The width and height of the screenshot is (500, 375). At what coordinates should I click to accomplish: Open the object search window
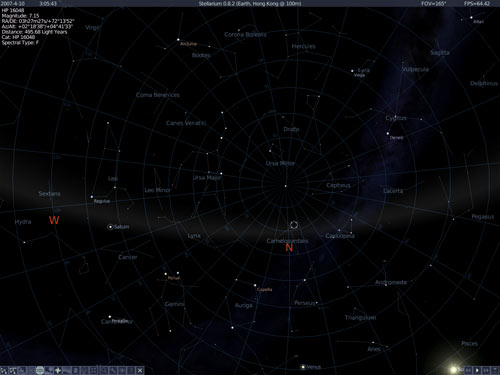pyautogui.click(x=104, y=370)
